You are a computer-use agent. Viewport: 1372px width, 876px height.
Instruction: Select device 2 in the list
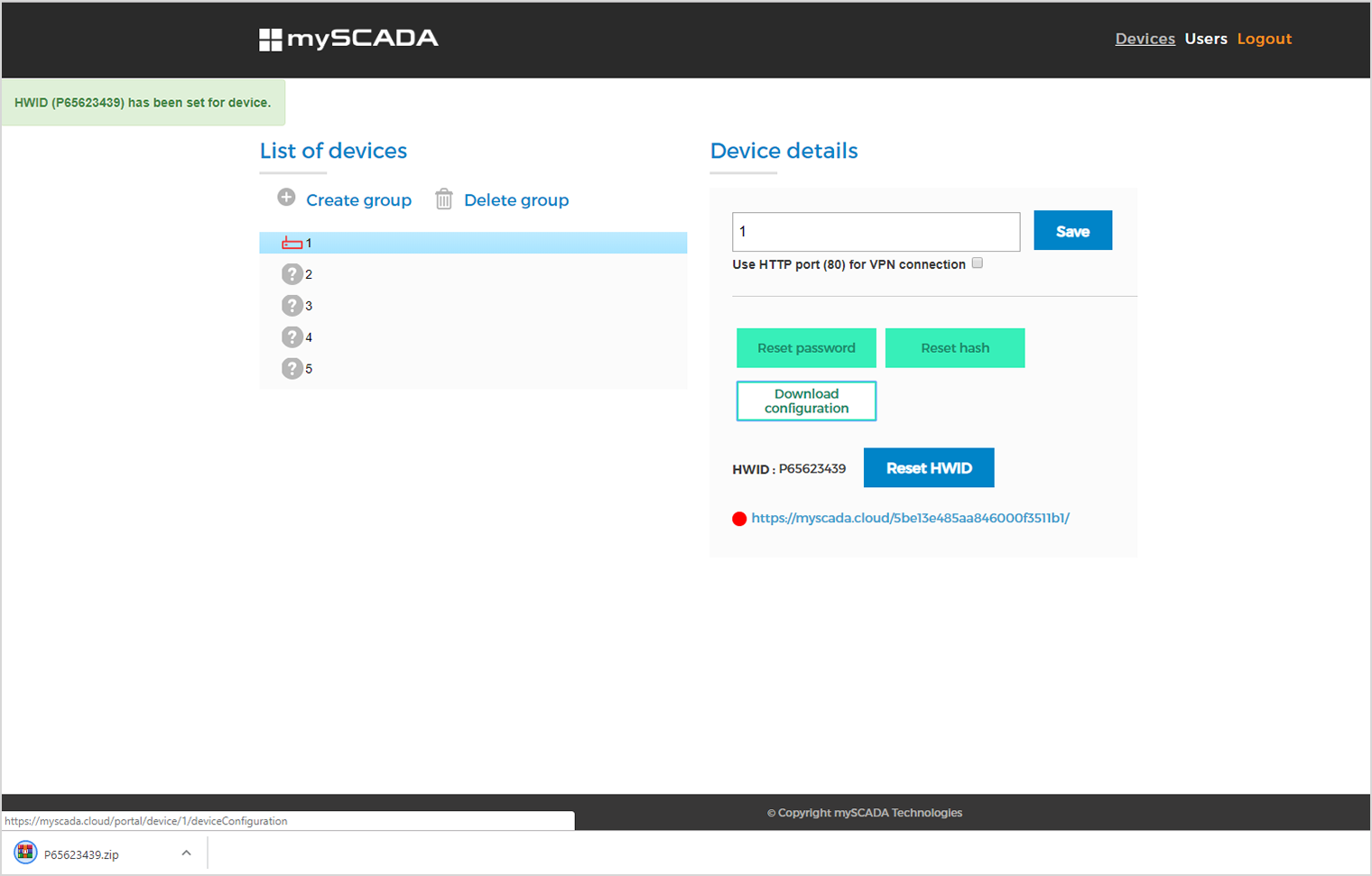pos(473,274)
